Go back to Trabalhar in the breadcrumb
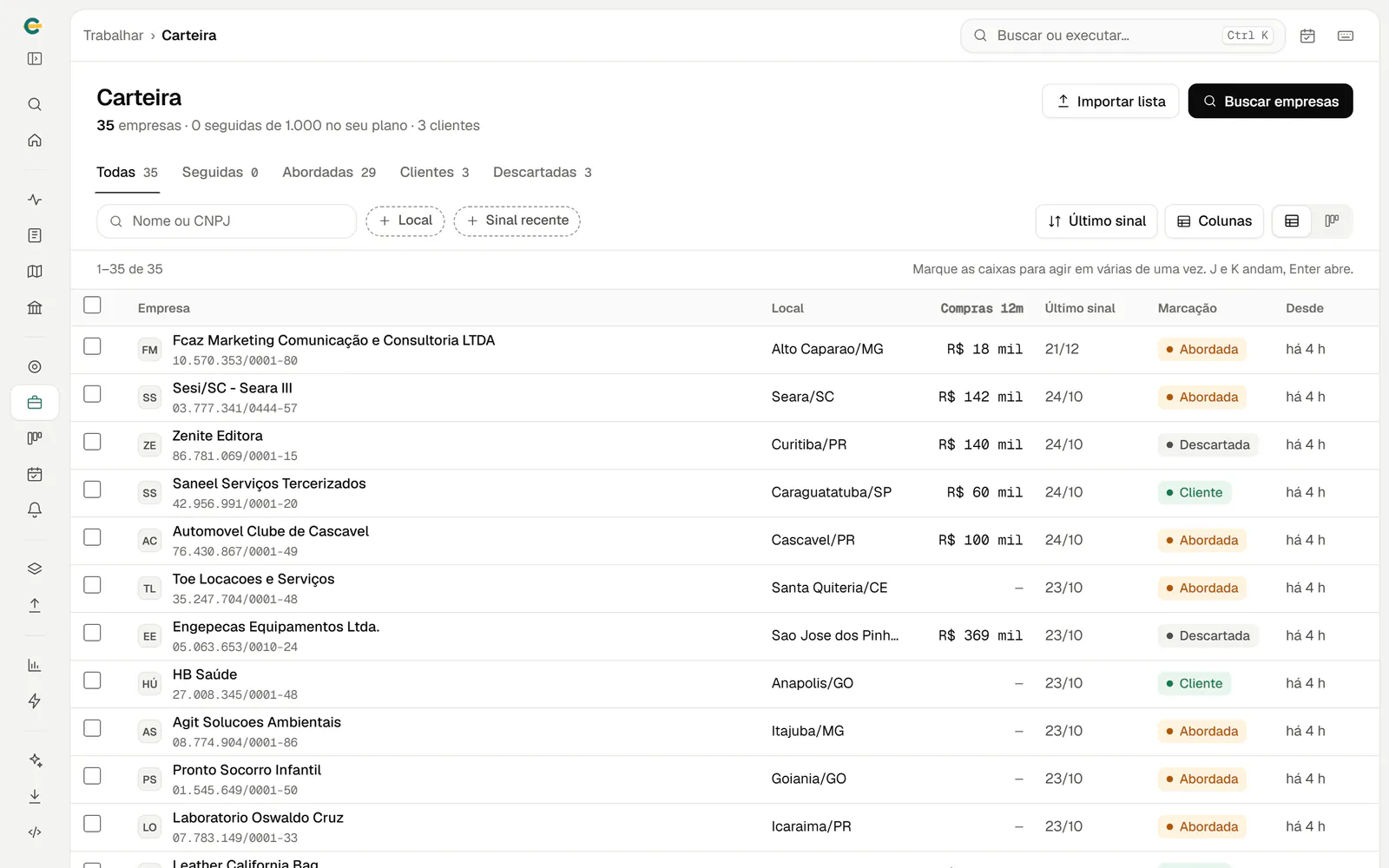The width and height of the screenshot is (1389, 868). pos(114,36)
